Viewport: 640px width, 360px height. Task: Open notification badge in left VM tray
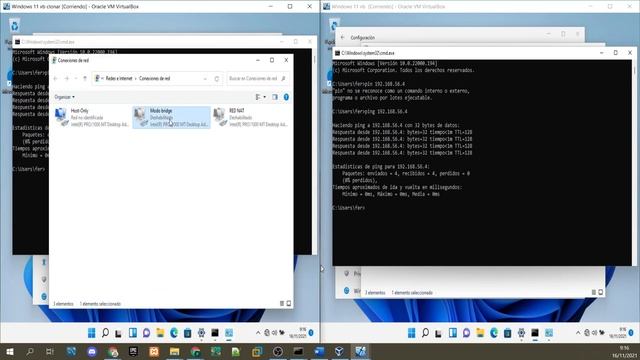coord(311,333)
